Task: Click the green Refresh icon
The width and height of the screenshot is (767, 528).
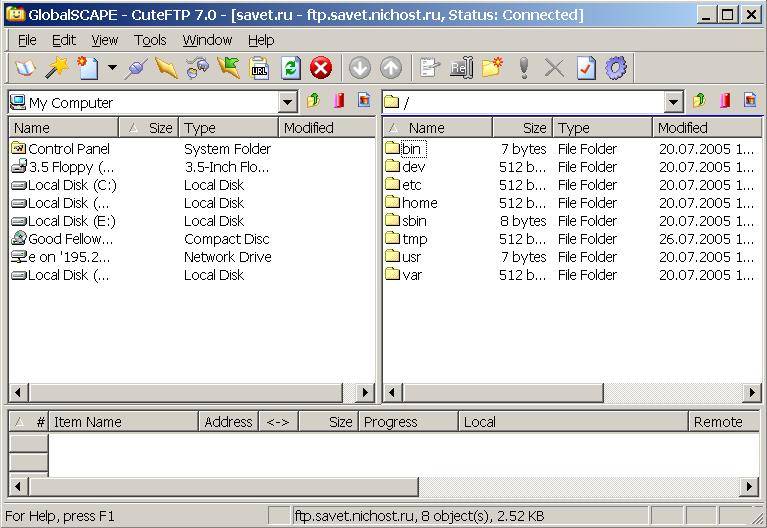Action: pos(291,68)
